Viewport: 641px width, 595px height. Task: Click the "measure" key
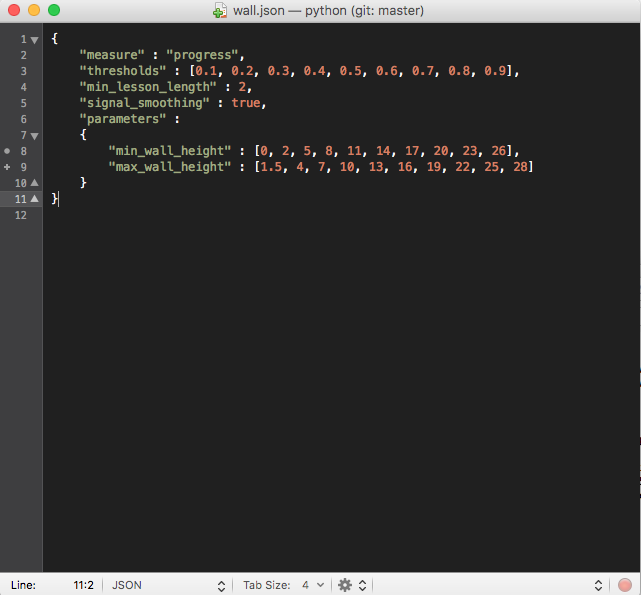pos(112,55)
